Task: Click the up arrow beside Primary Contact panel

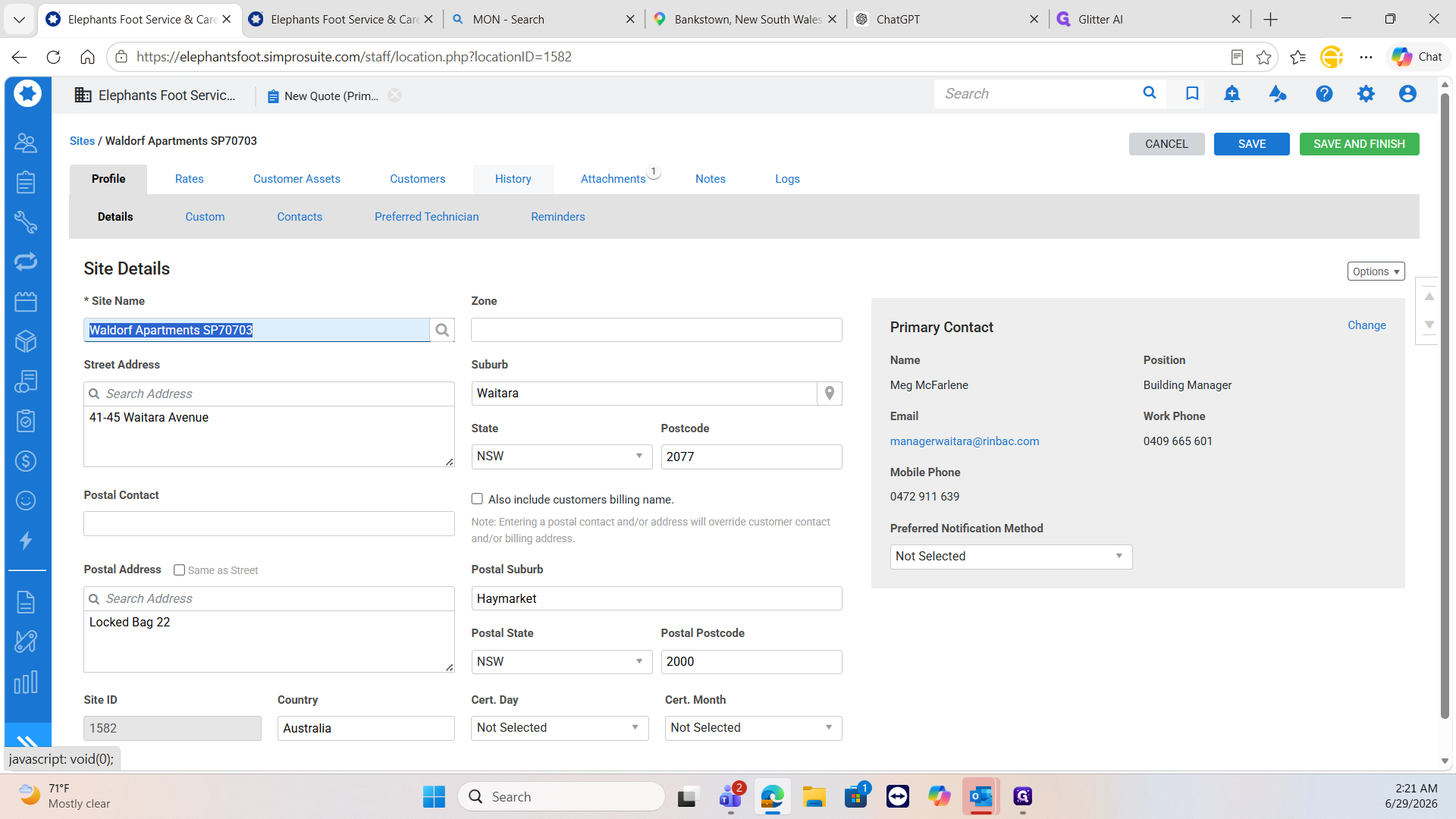Action: coord(1429,297)
